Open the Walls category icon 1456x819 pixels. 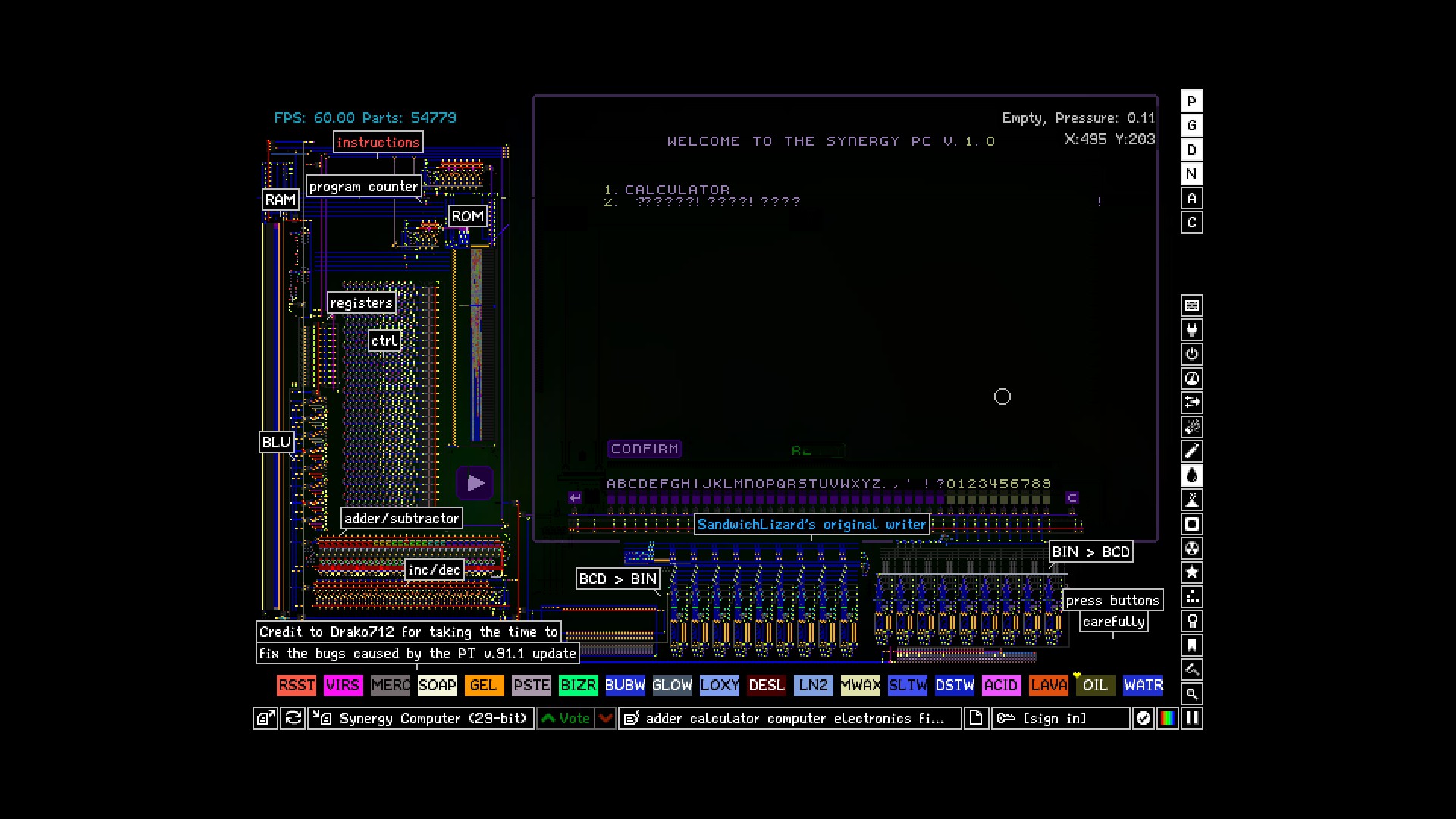(1191, 306)
